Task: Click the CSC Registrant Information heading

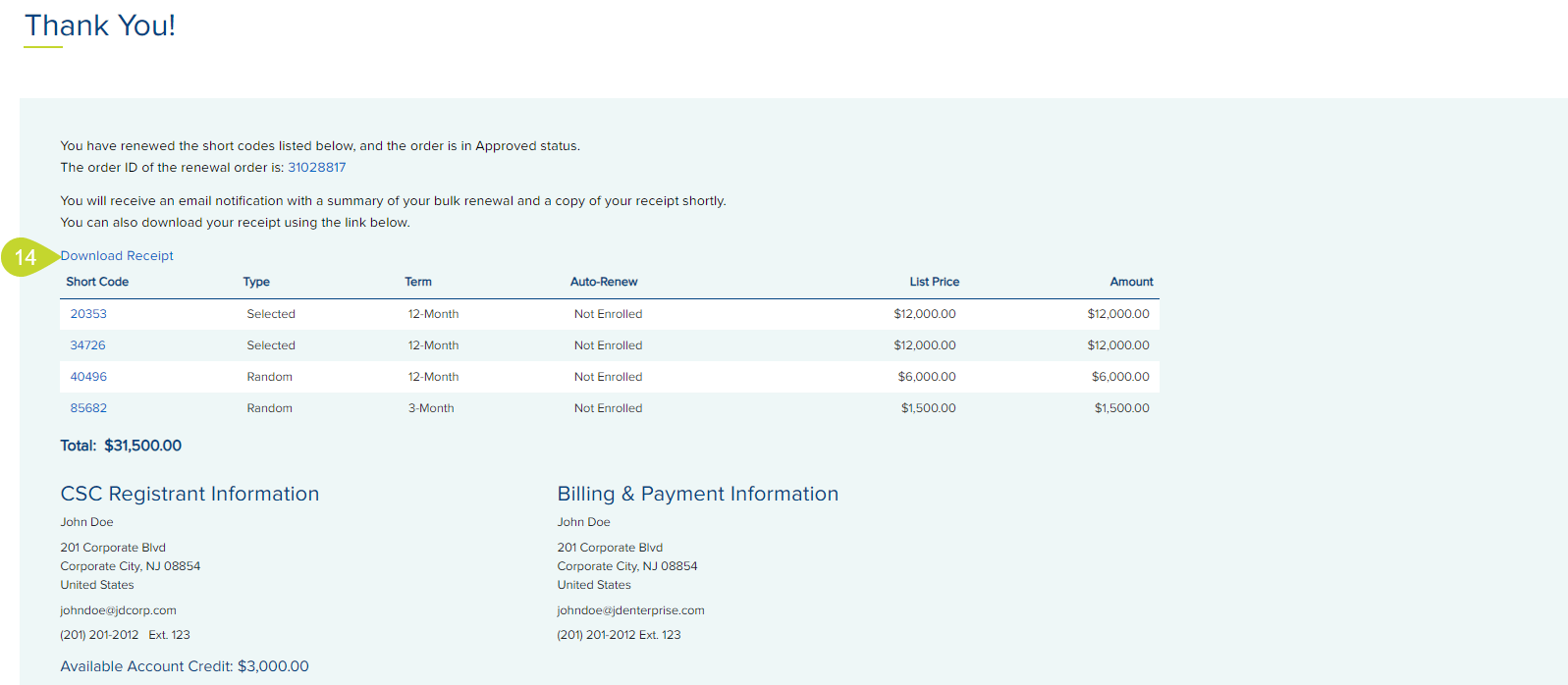Action: [x=189, y=494]
